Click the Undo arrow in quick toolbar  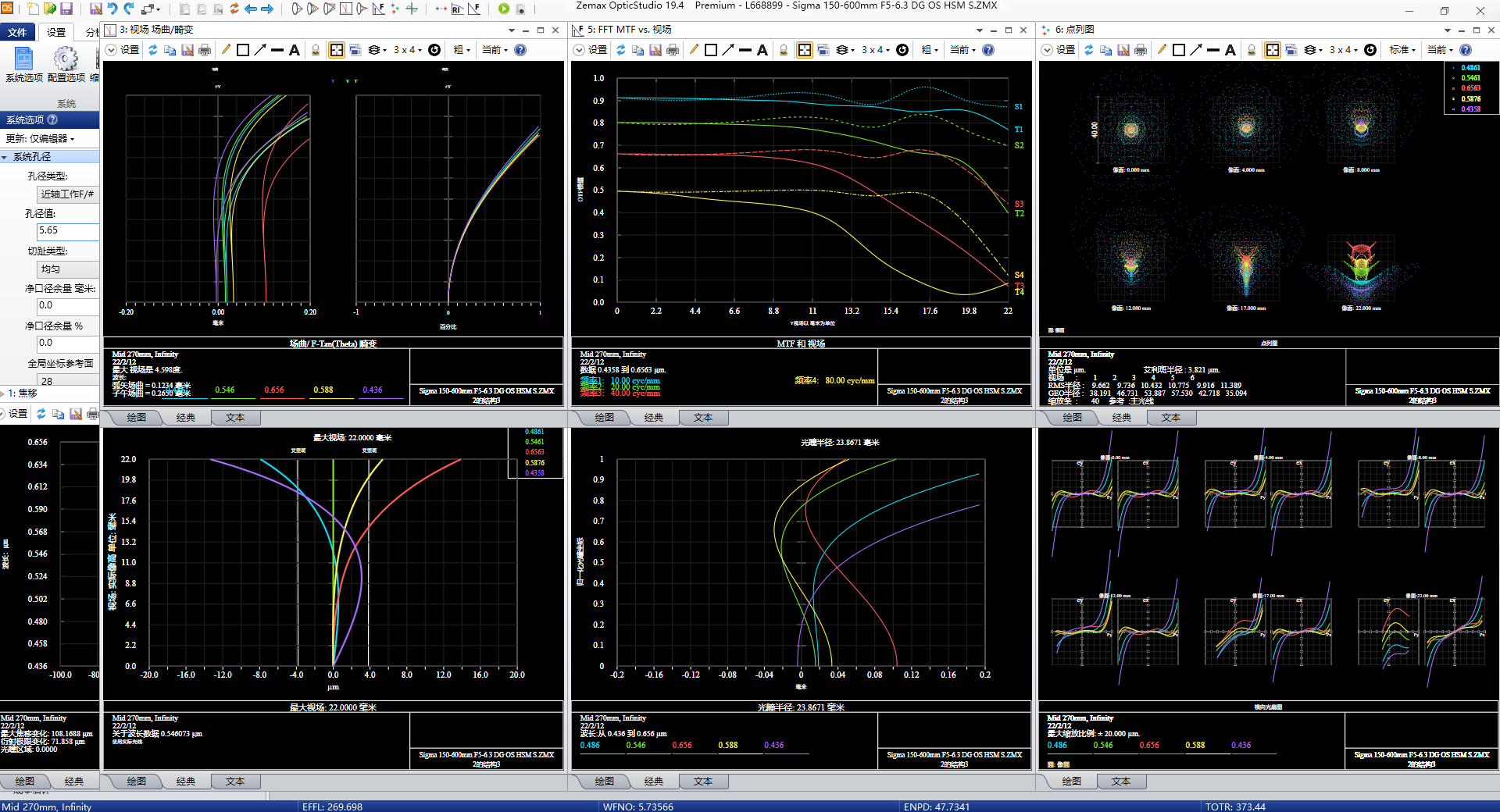(x=112, y=9)
